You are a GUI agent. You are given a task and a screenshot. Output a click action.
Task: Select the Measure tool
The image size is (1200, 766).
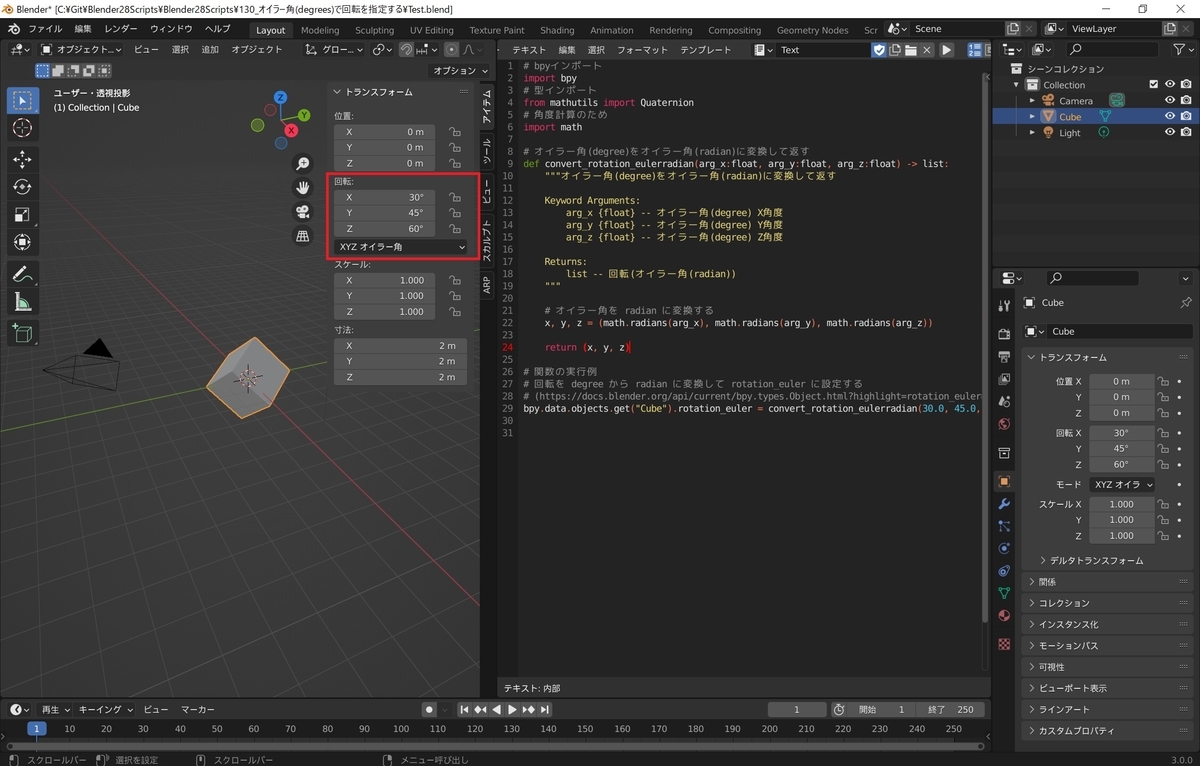[x=22, y=301]
